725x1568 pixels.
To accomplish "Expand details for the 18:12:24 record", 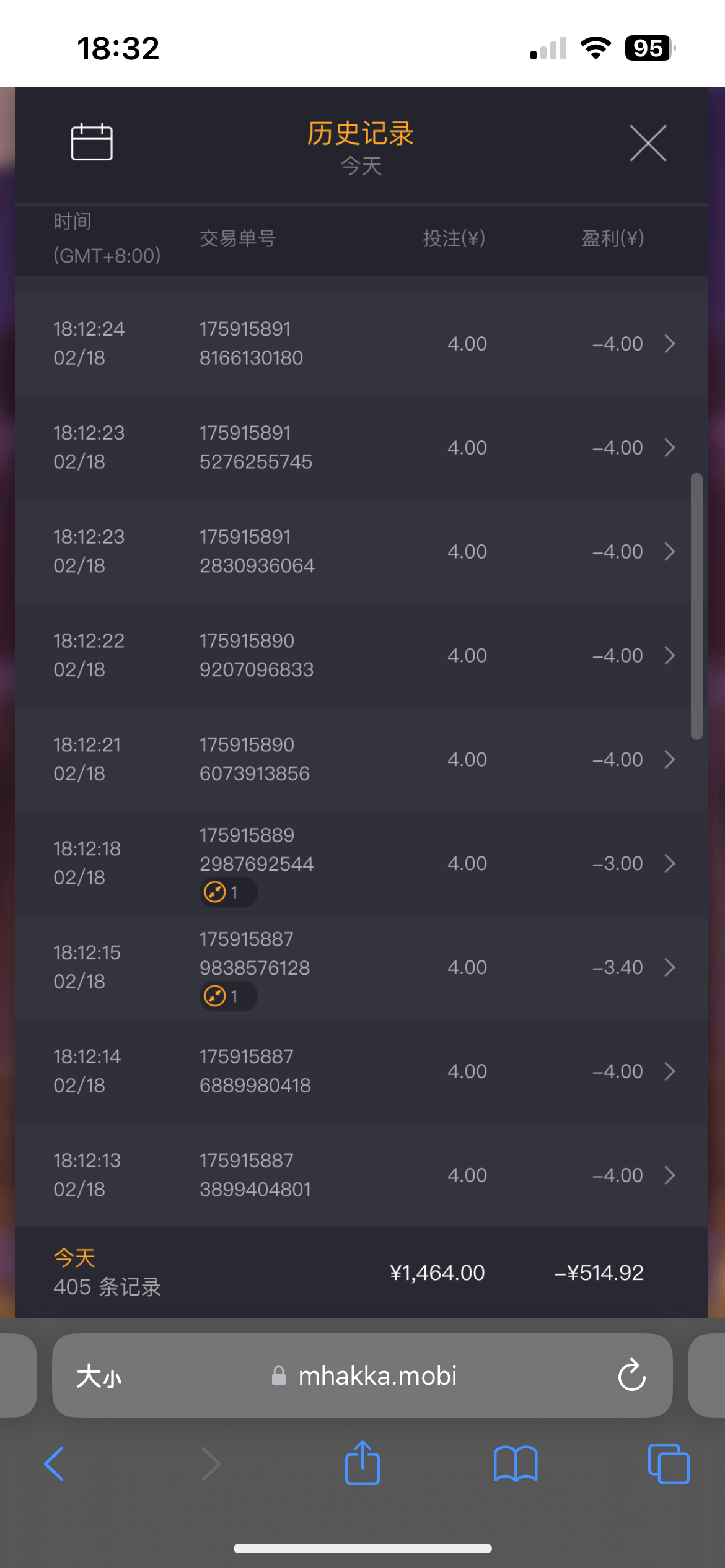I will click(x=669, y=344).
